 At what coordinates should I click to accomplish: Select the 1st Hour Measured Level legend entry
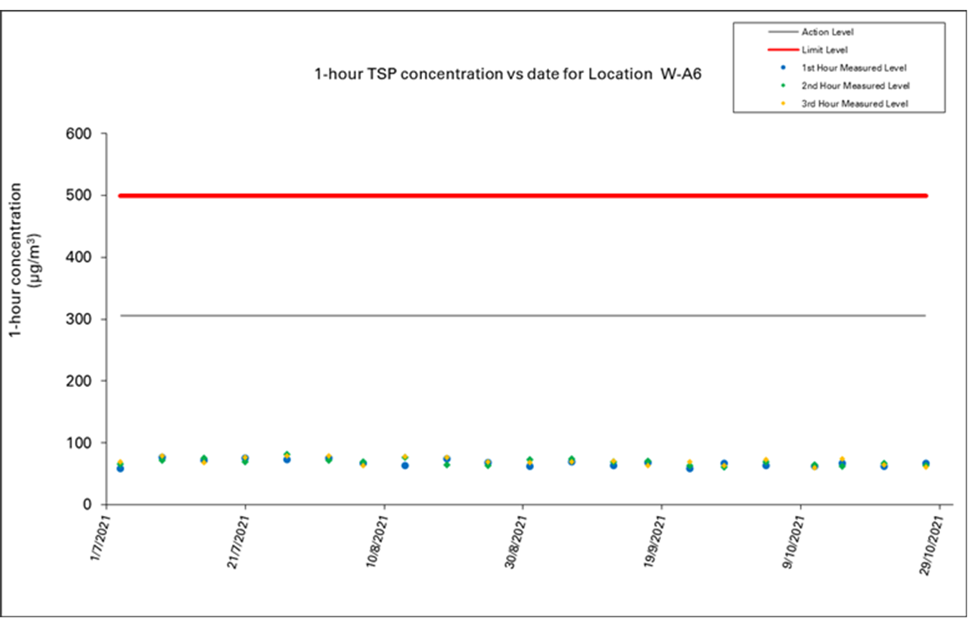pos(854,68)
